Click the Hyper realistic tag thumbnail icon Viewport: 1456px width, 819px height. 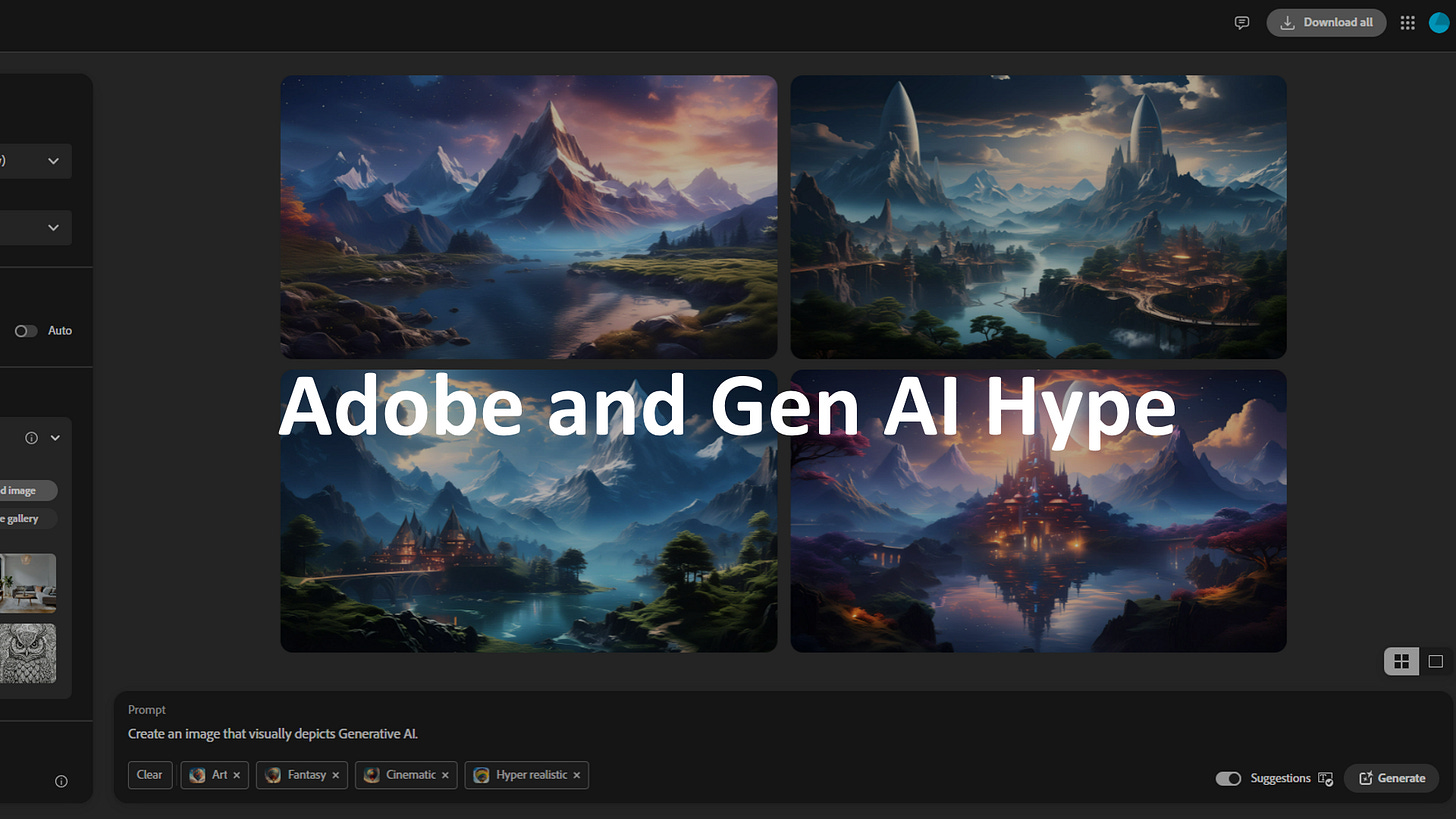coord(481,775)
